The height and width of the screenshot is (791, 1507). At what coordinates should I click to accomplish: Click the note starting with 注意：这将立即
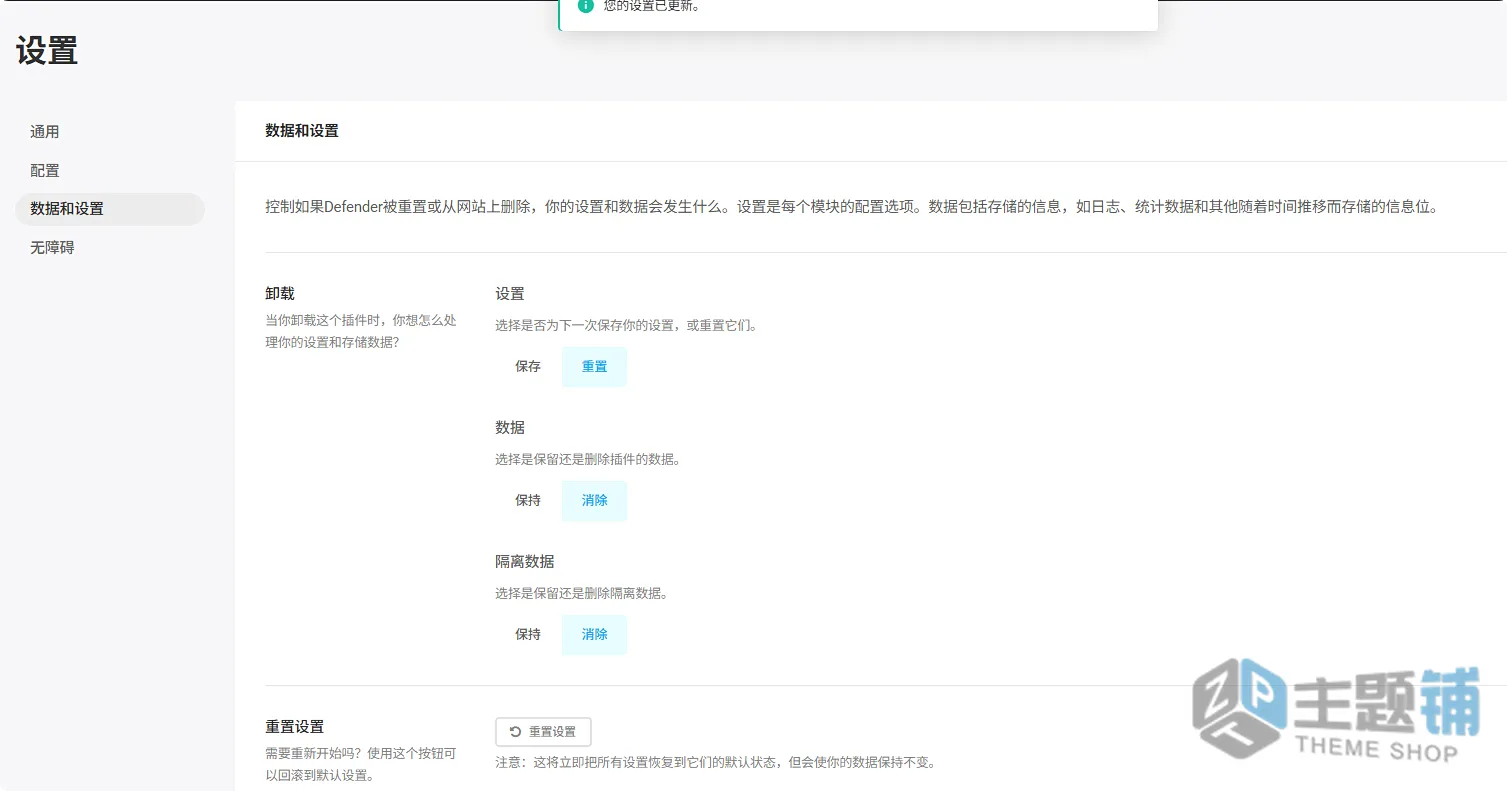[x=716, y=762]
